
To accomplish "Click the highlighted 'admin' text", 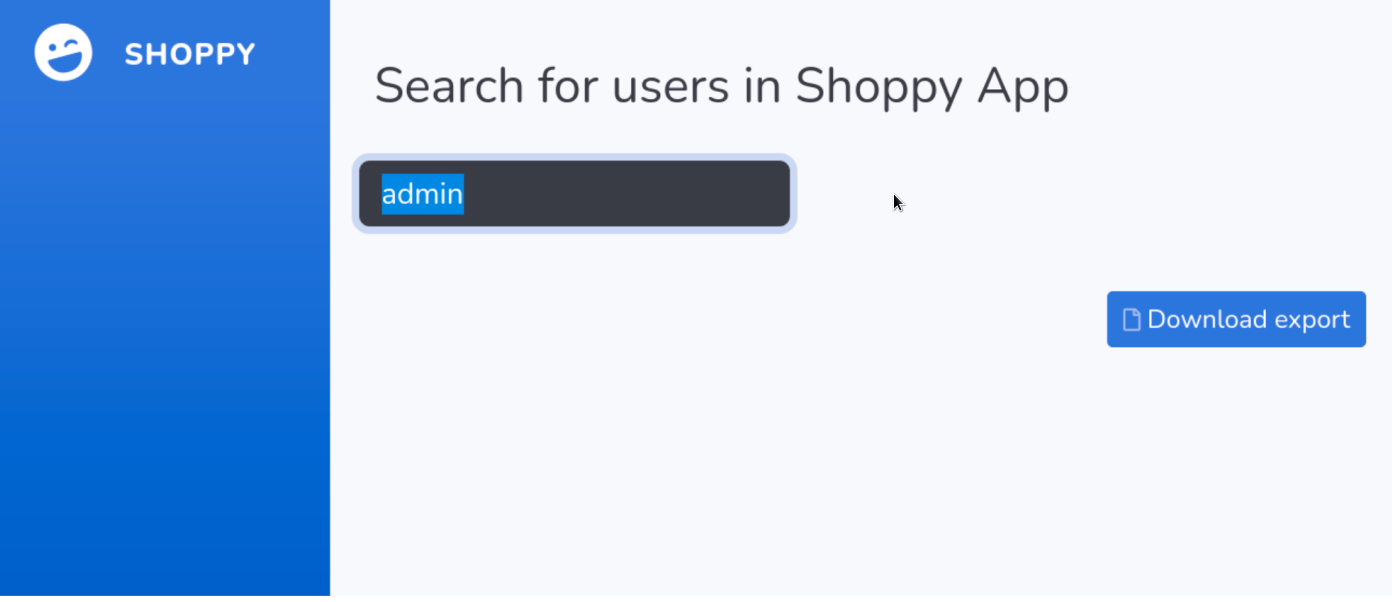I will point(422,194).
